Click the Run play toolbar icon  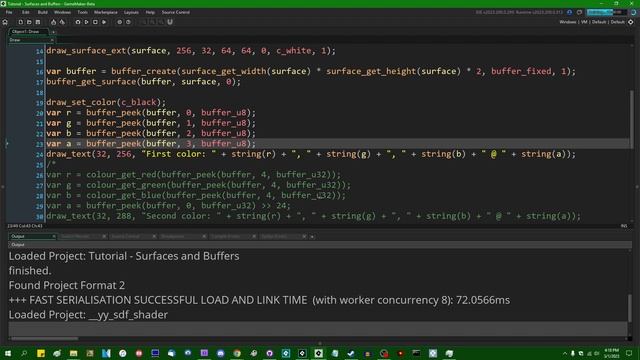86,22
